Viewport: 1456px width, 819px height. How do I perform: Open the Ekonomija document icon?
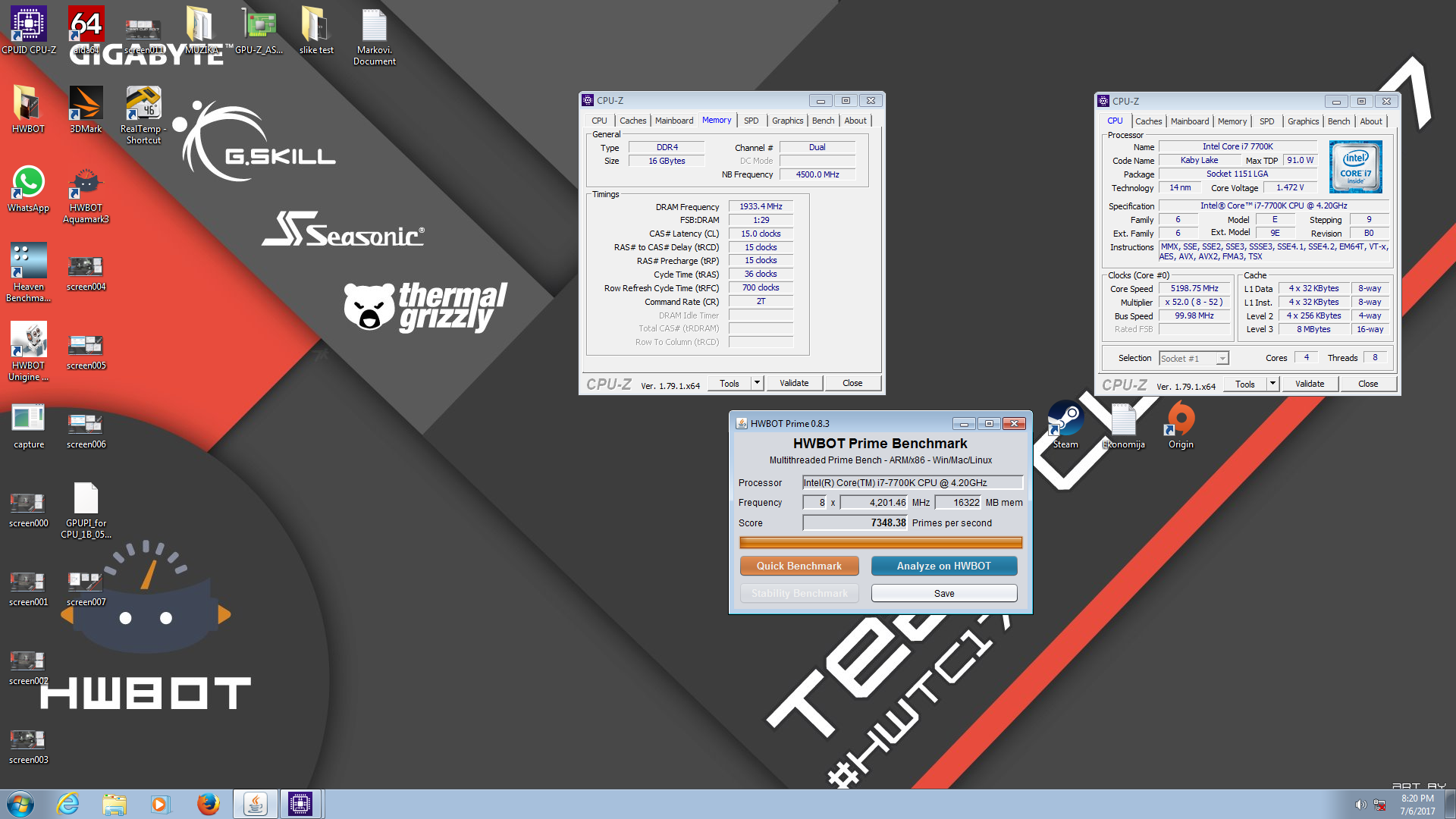tap(1123, 425)
